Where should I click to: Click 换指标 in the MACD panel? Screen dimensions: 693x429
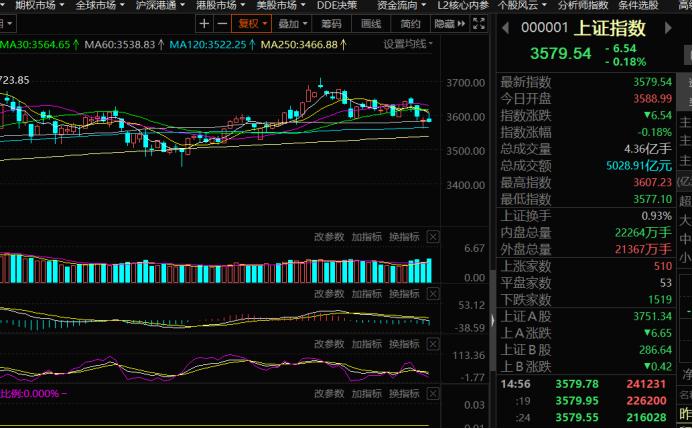coord(404,293)
